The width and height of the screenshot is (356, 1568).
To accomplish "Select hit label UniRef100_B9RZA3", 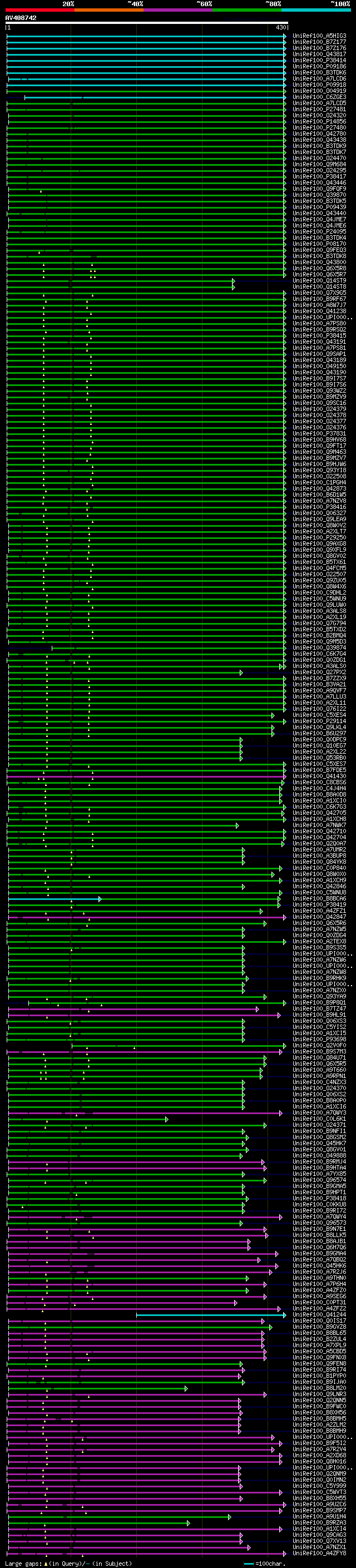I will 319,1522.
